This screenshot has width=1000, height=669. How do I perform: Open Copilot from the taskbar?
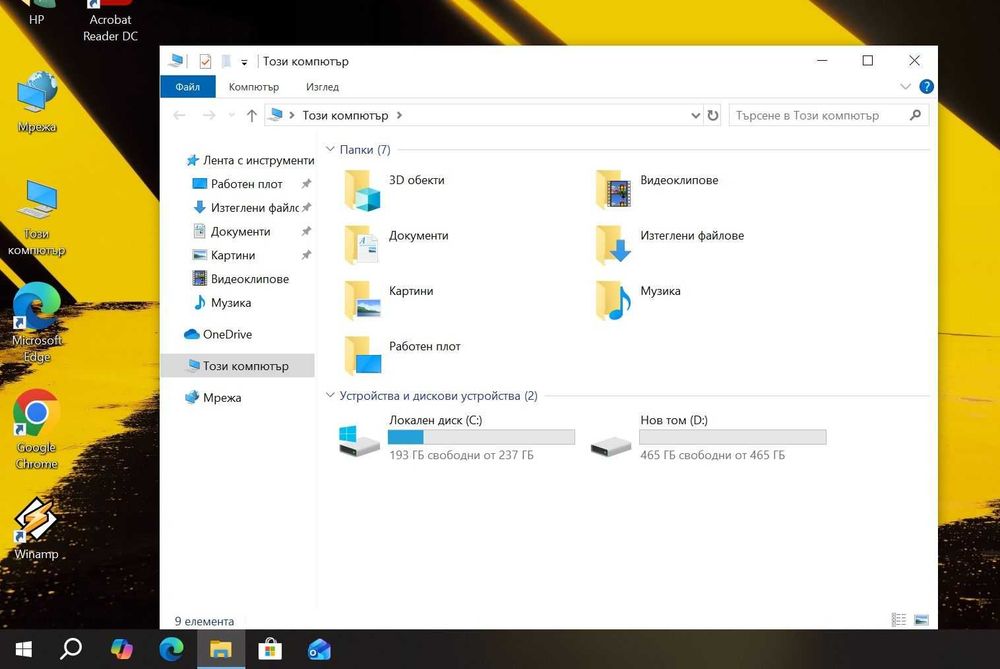[x=121, y=649]
